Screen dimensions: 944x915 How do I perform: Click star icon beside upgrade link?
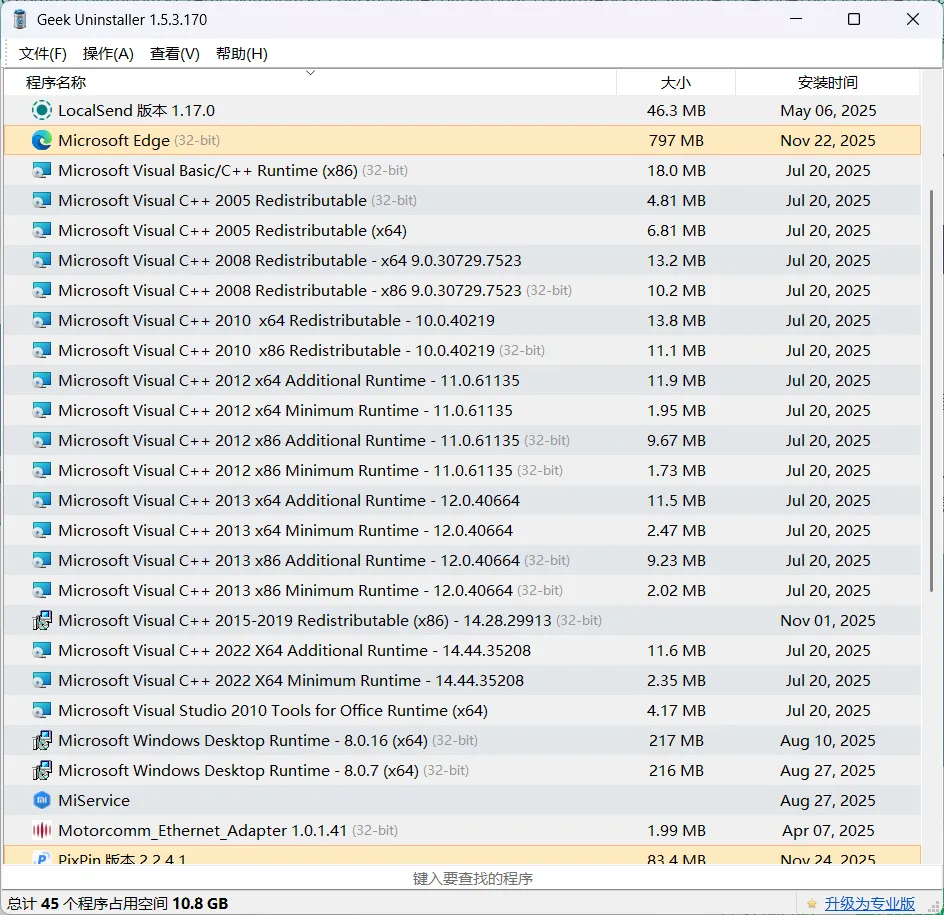[x=812, y=904]
